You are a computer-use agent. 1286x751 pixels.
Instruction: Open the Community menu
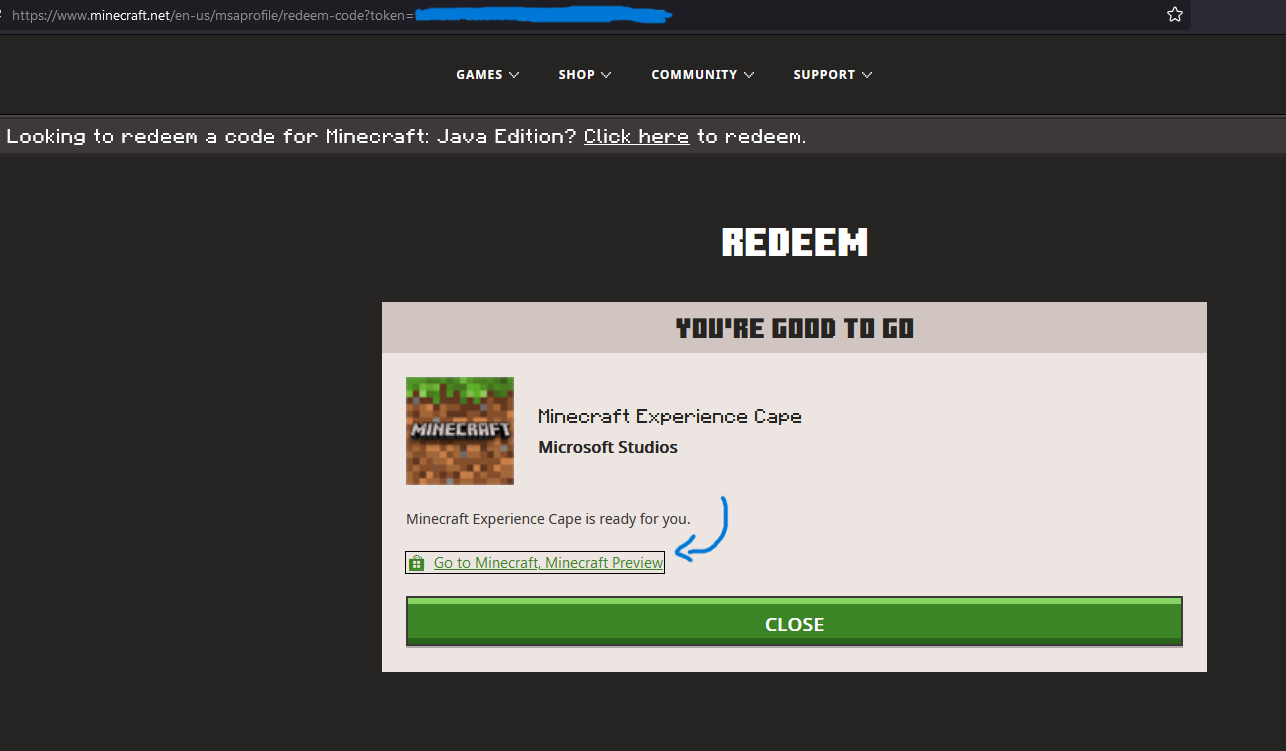click(703, 75)
